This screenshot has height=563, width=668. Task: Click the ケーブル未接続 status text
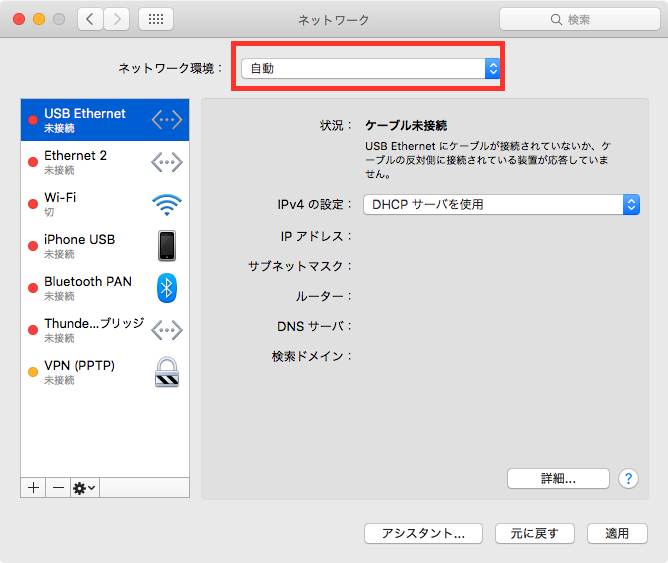click(406, 126)
